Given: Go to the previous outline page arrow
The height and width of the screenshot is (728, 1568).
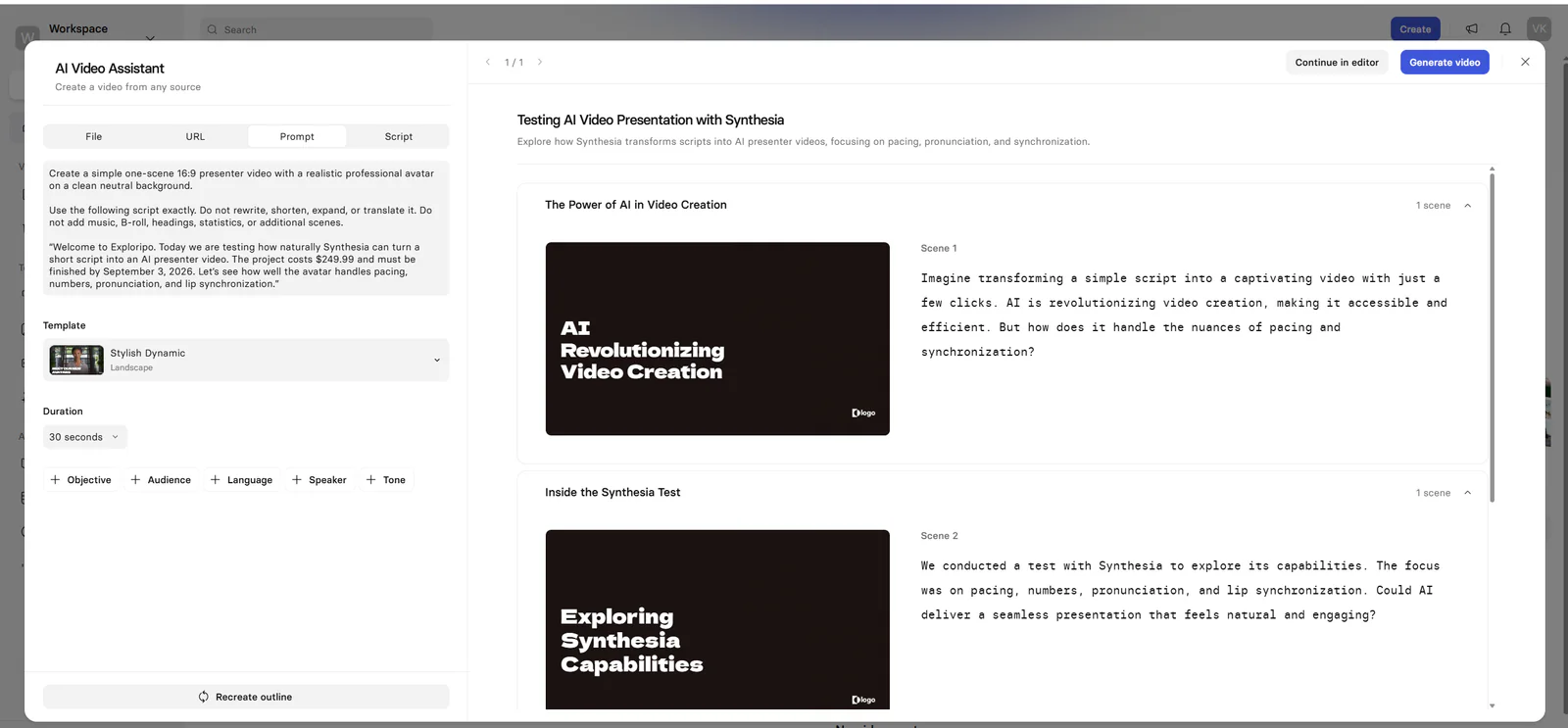Looking at the screenshot, I should point(488,62).
